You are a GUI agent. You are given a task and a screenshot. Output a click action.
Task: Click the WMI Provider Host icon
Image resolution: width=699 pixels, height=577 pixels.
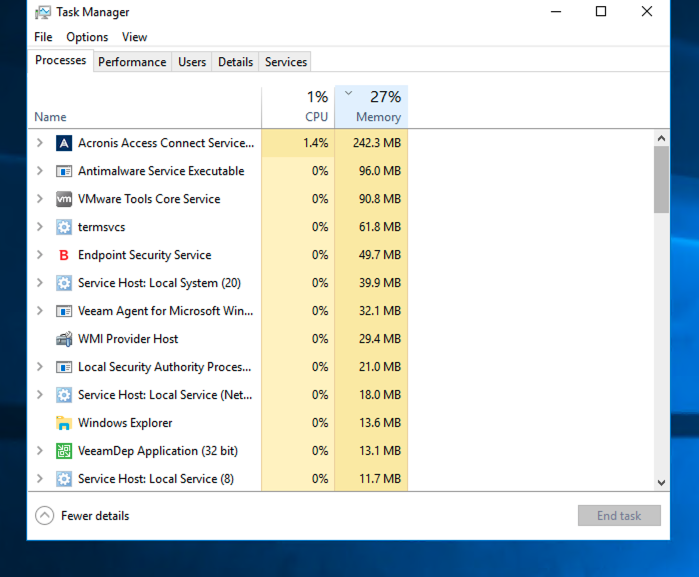64,339
